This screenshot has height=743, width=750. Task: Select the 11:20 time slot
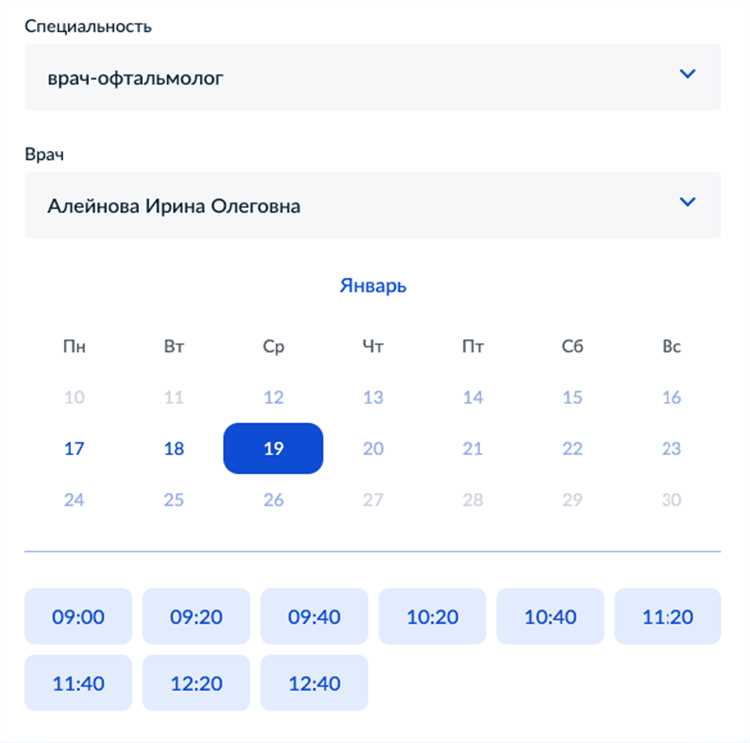[667, 617]
